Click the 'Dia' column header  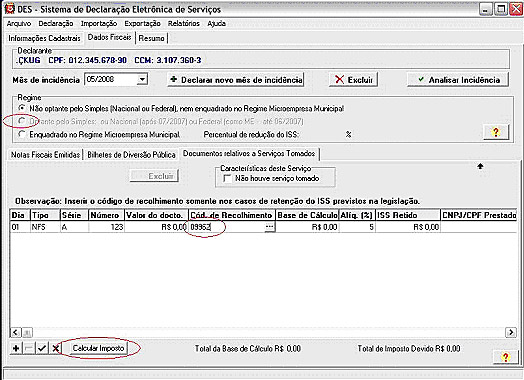point(20,215)
